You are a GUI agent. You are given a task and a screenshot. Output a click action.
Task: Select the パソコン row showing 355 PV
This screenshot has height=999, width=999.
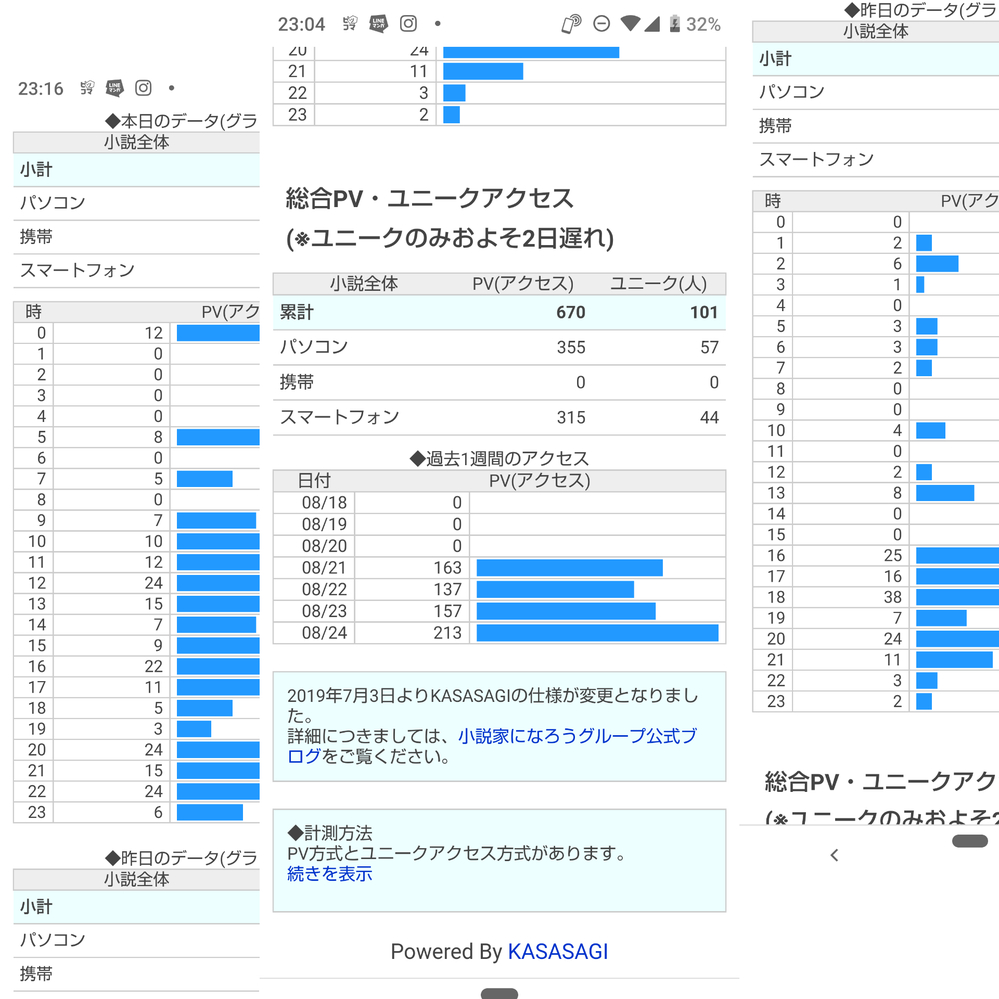[499, 348]
